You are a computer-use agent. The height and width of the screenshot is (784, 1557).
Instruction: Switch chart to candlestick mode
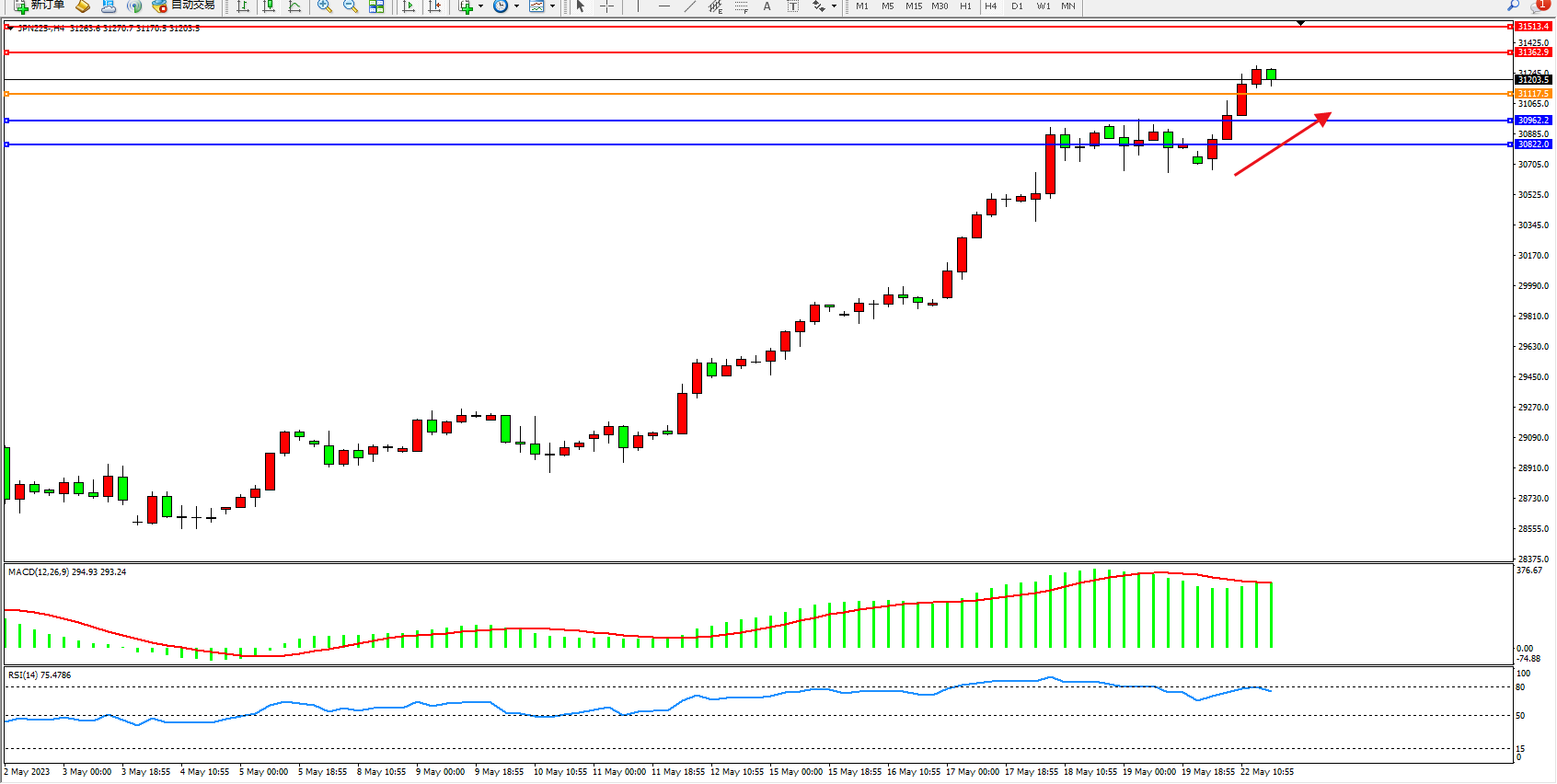[x=269, y=6]
